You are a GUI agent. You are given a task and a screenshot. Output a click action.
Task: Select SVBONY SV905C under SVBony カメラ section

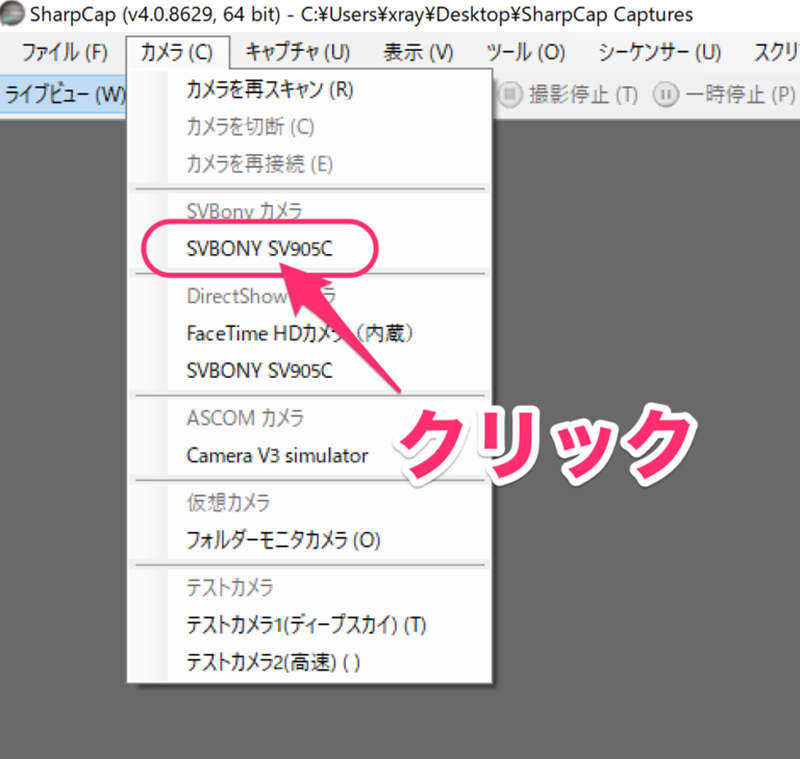260,250
